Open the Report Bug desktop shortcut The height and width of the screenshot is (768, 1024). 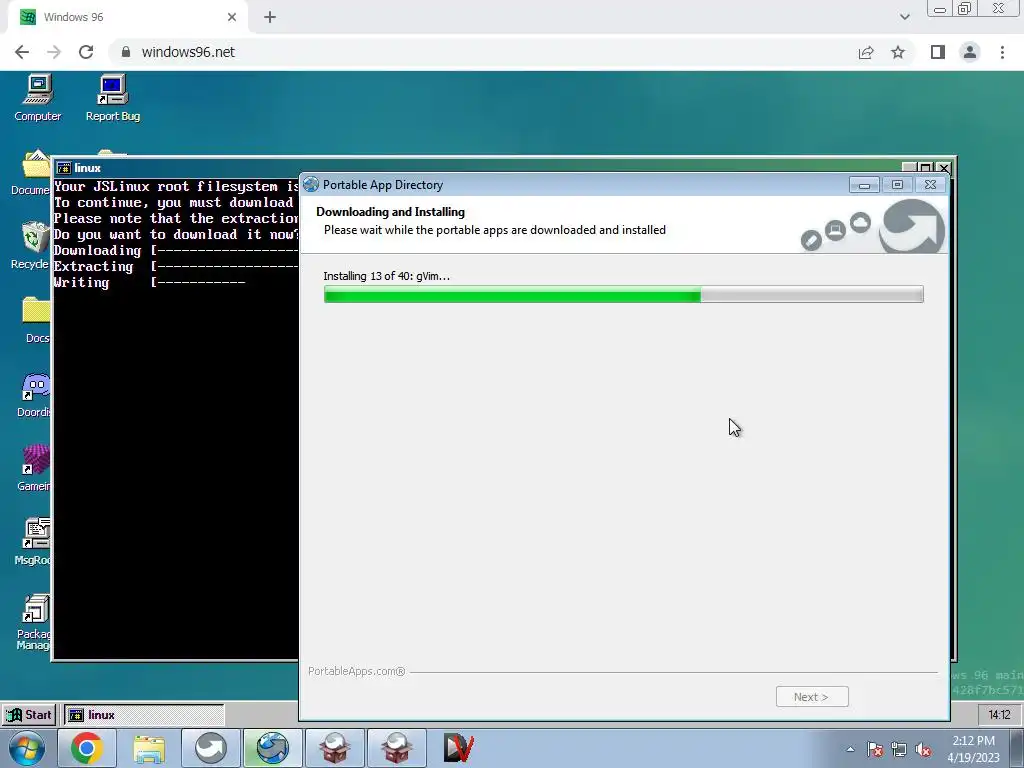[x=112, y=98]
